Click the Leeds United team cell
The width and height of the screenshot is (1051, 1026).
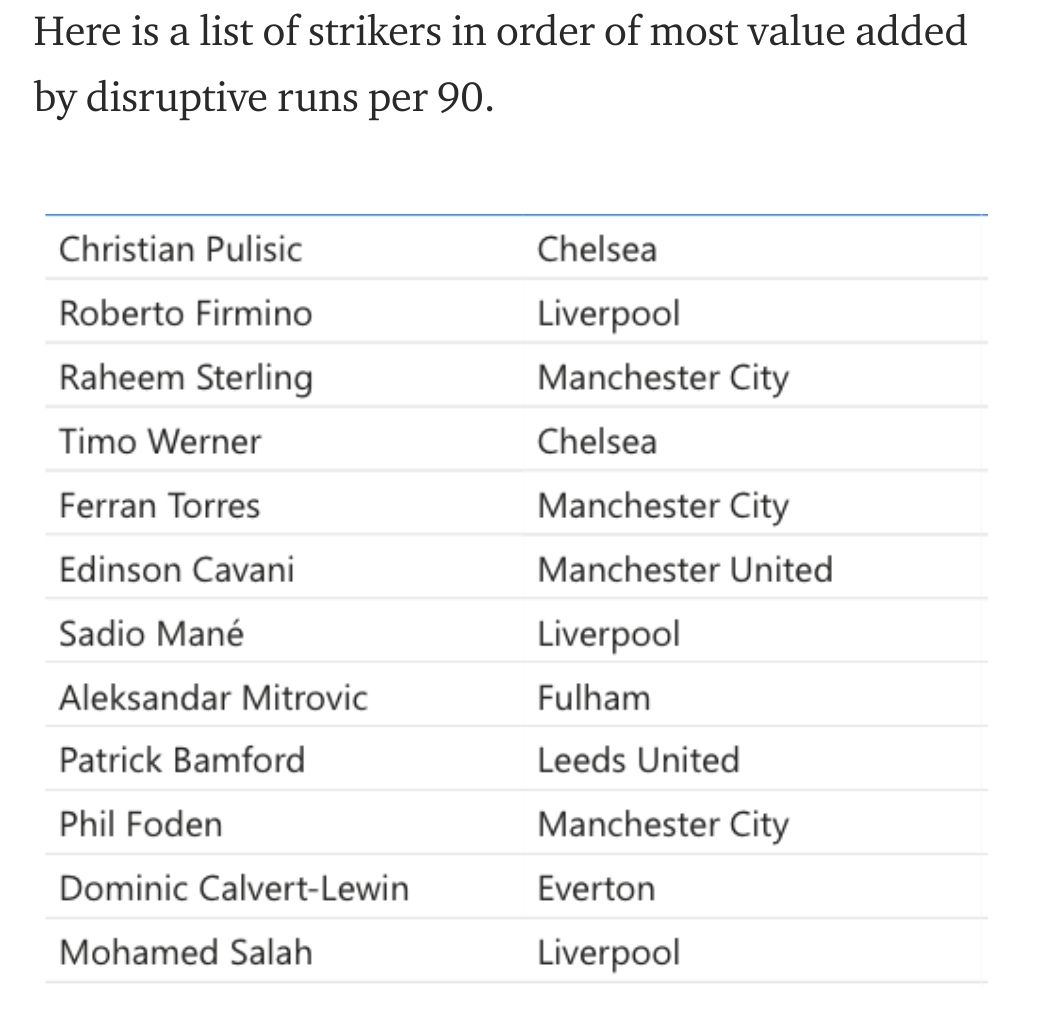[x=638, y=760]
